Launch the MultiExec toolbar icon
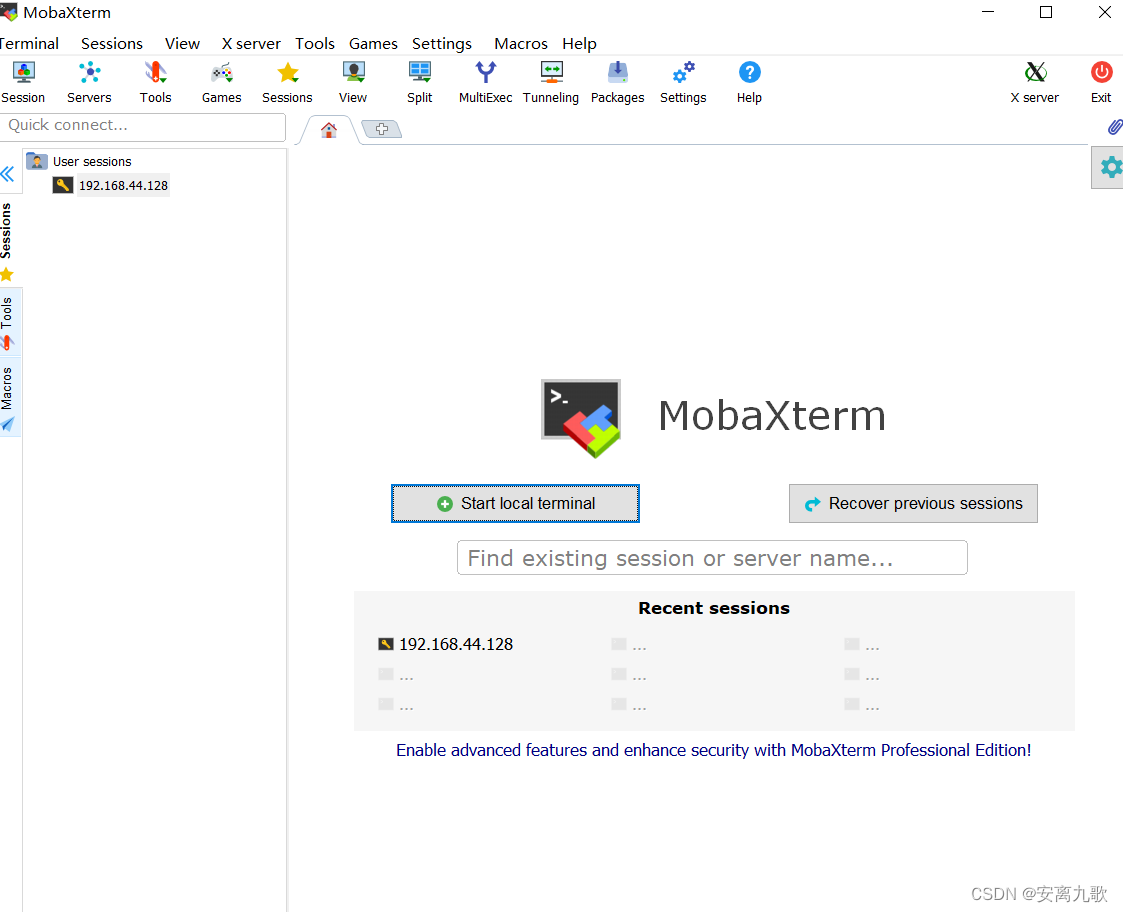This screenshot has width=1123, height=912. click(486, 82)
